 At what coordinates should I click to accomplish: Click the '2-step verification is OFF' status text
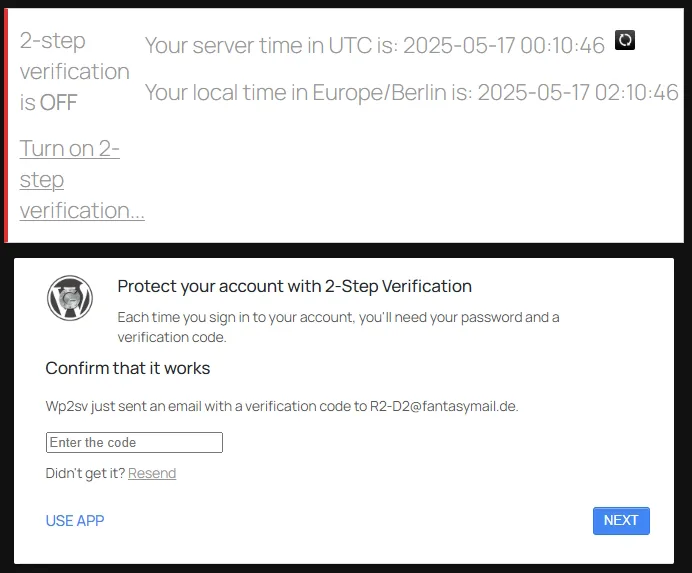click(x=74, y=71)
